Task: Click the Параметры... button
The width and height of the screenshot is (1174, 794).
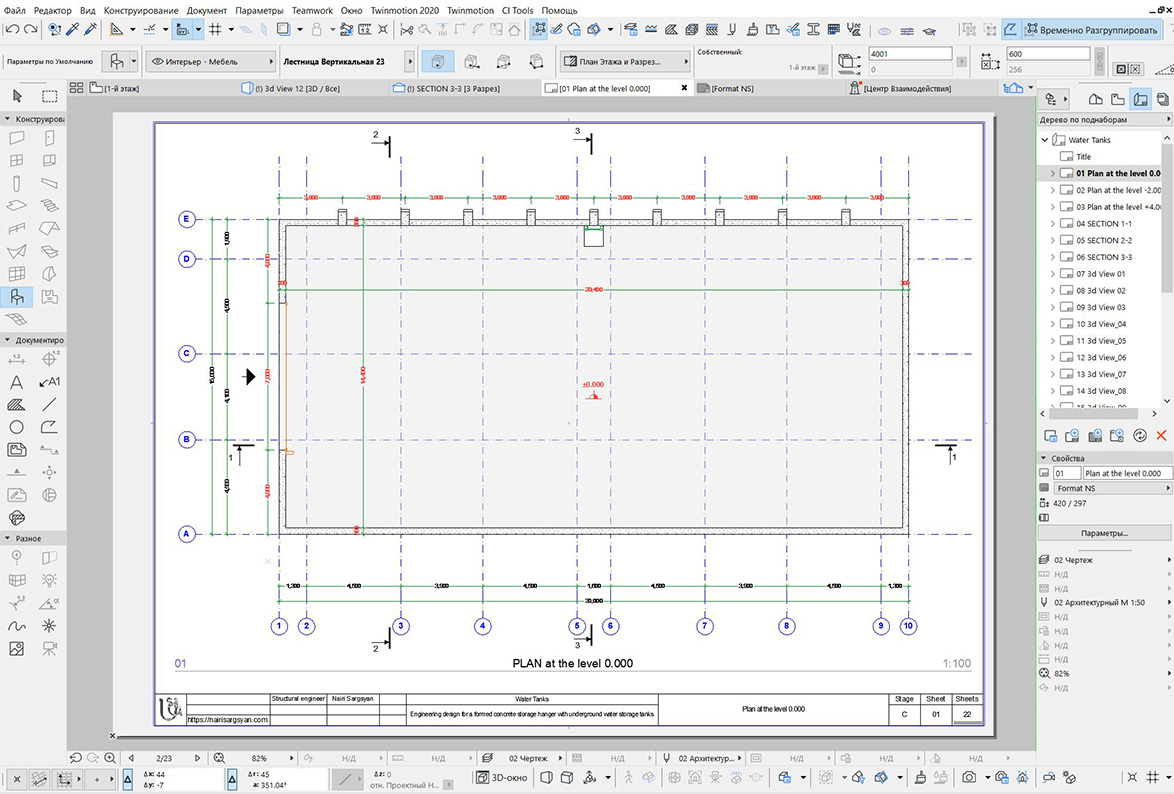Action: pyautogui.click(x=1104, y=533)
